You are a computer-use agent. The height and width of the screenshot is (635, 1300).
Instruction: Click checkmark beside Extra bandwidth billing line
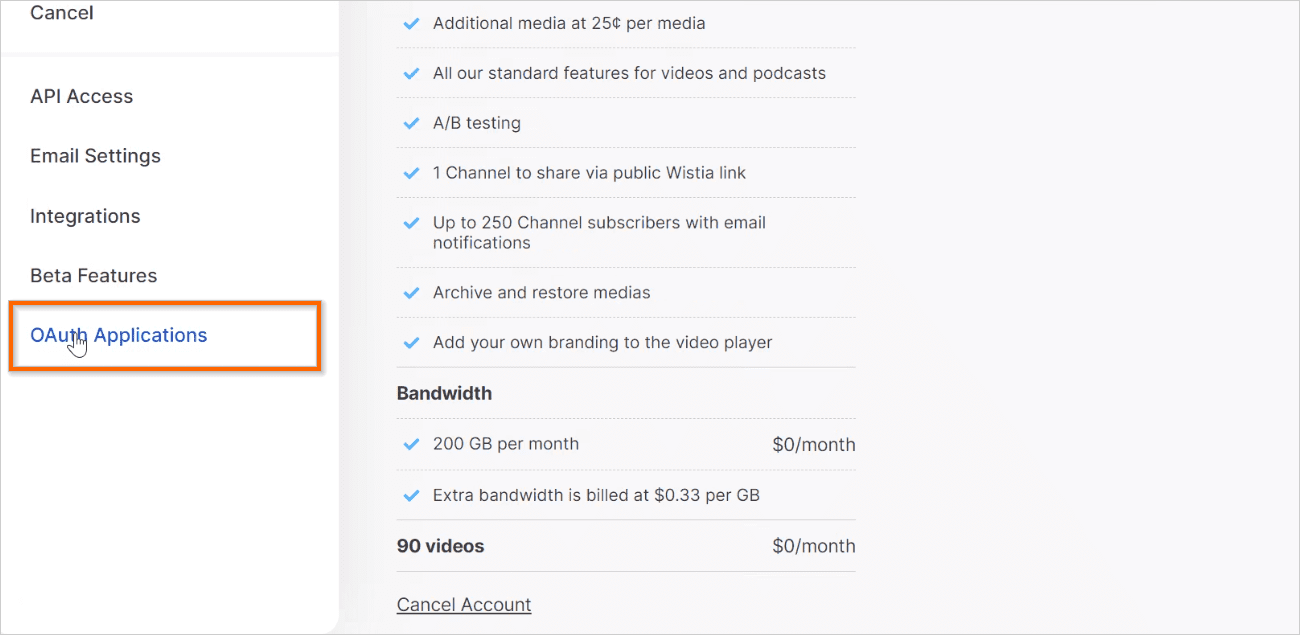[x=410, y=495]
